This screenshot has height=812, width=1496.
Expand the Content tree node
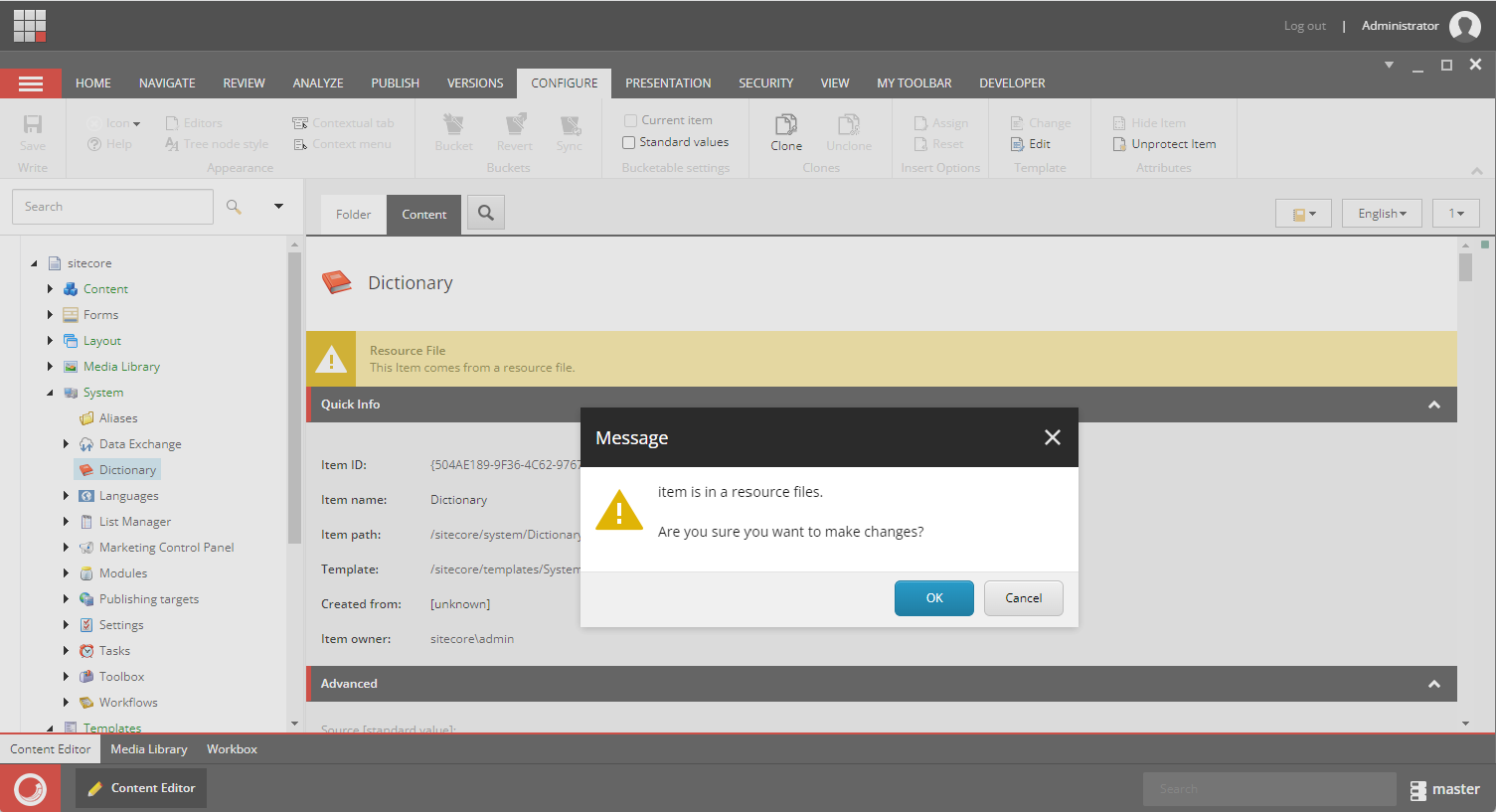[50, 289]
